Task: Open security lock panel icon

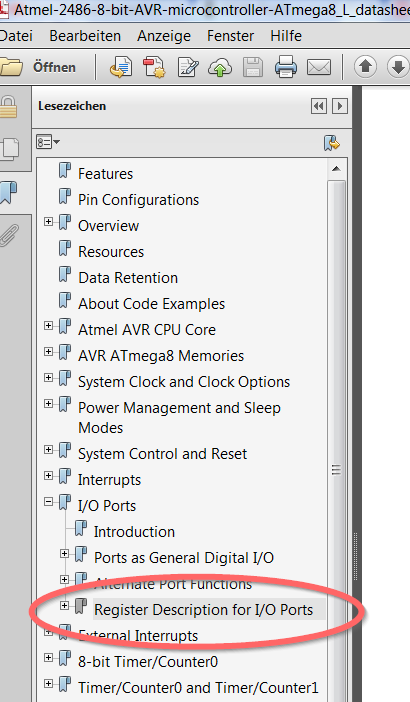Action: (8, 107)
